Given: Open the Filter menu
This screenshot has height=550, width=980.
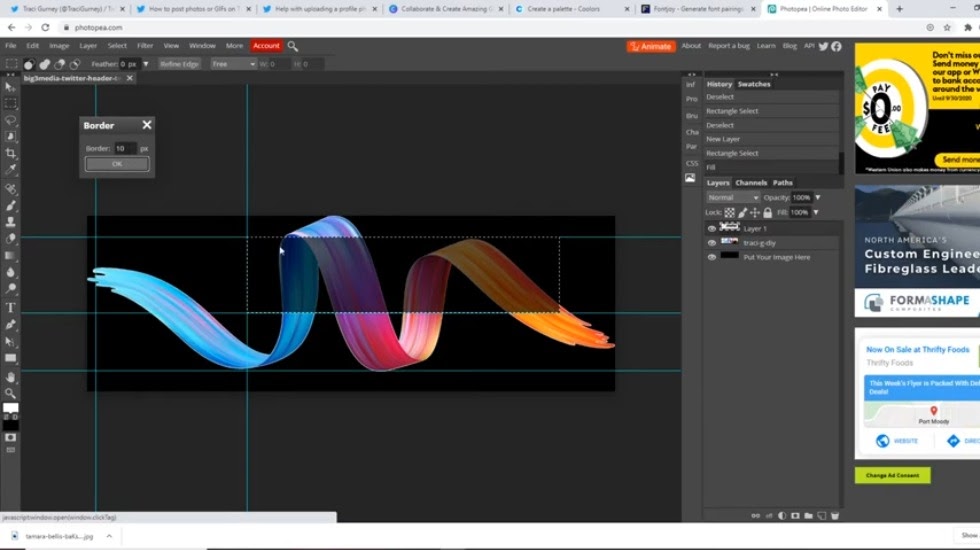Looking at the screenshot, I should (145, 46).
